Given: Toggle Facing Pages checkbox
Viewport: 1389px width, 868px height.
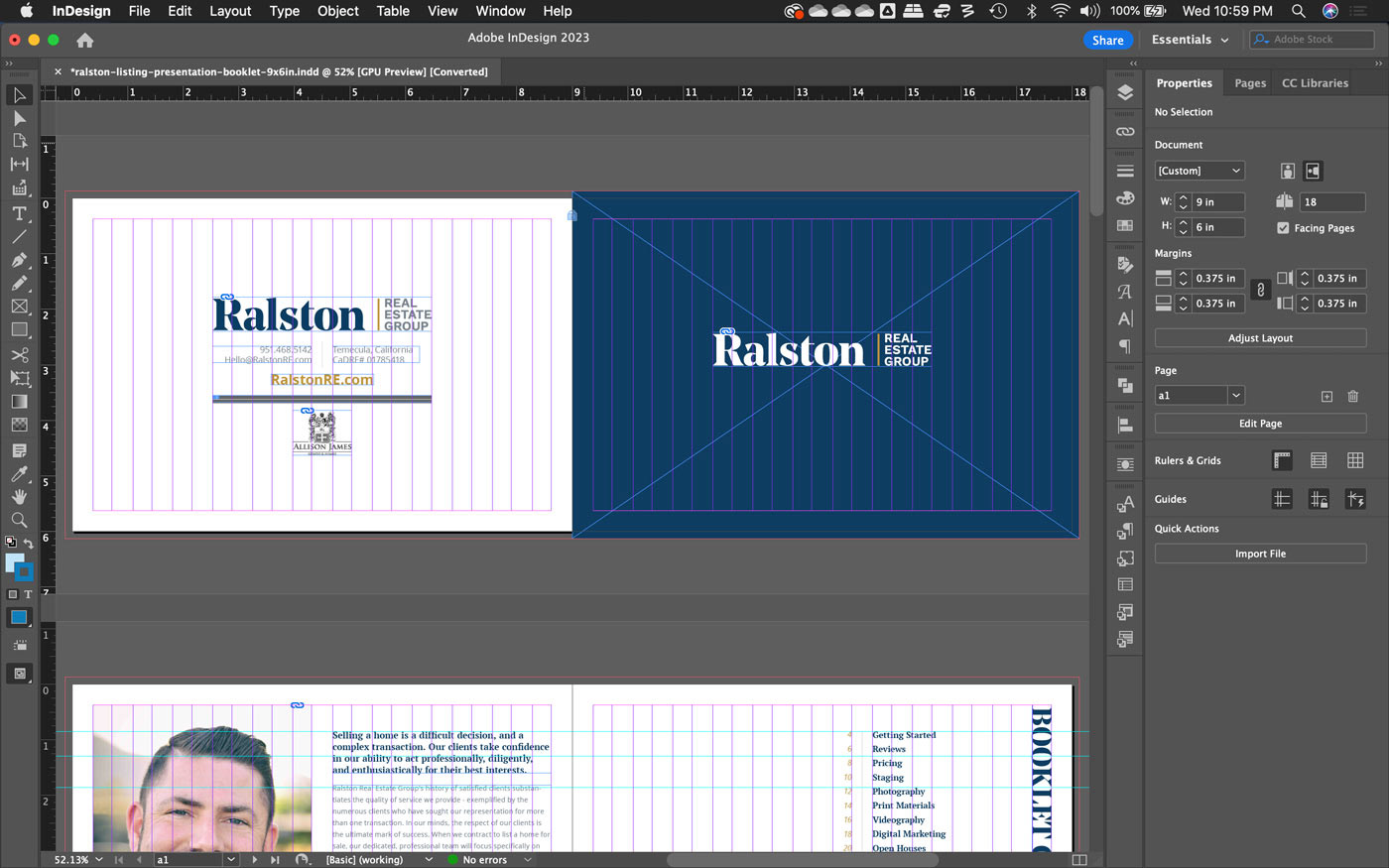Looking at the screenshot, I should [x=1283, y=228].
